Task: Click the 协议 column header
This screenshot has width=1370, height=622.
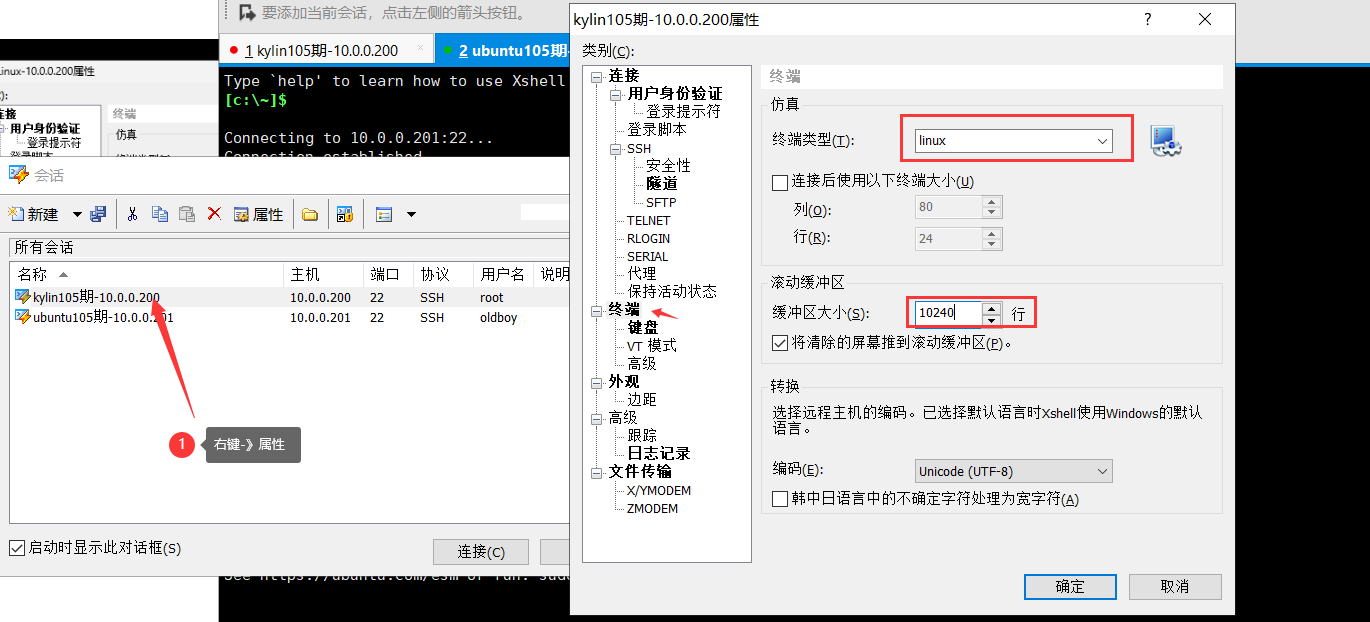Action: (443, 274)
